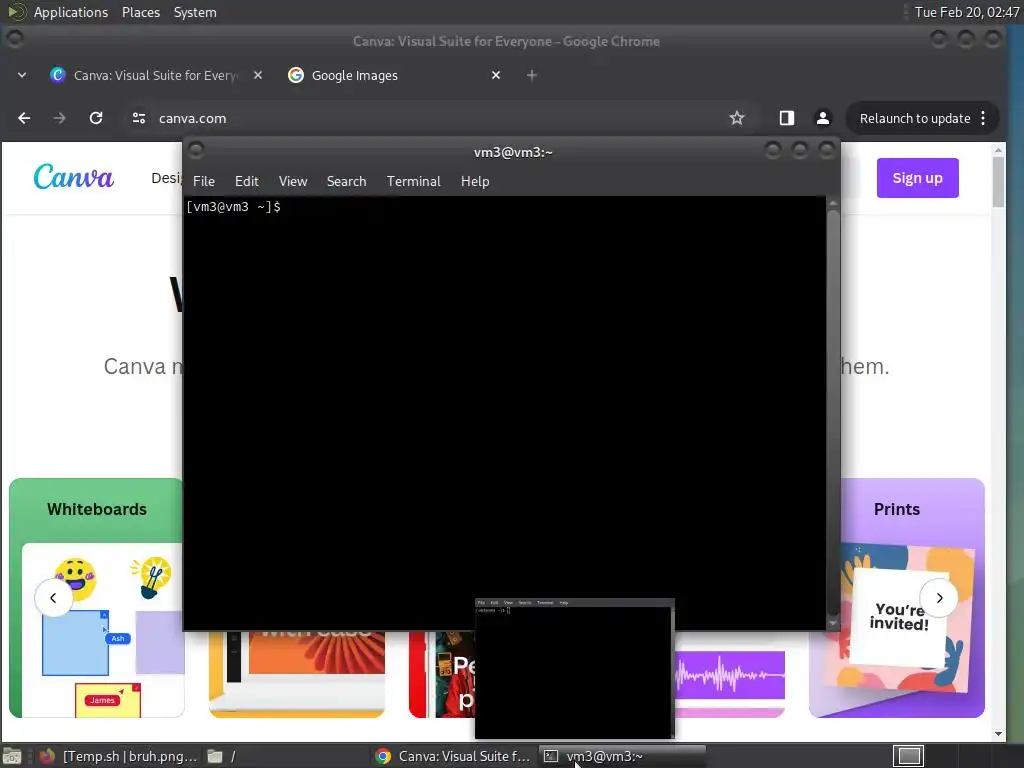Open Chrome three-dot menu
This screenshot has height=768, width=1024.
(984, 118)
